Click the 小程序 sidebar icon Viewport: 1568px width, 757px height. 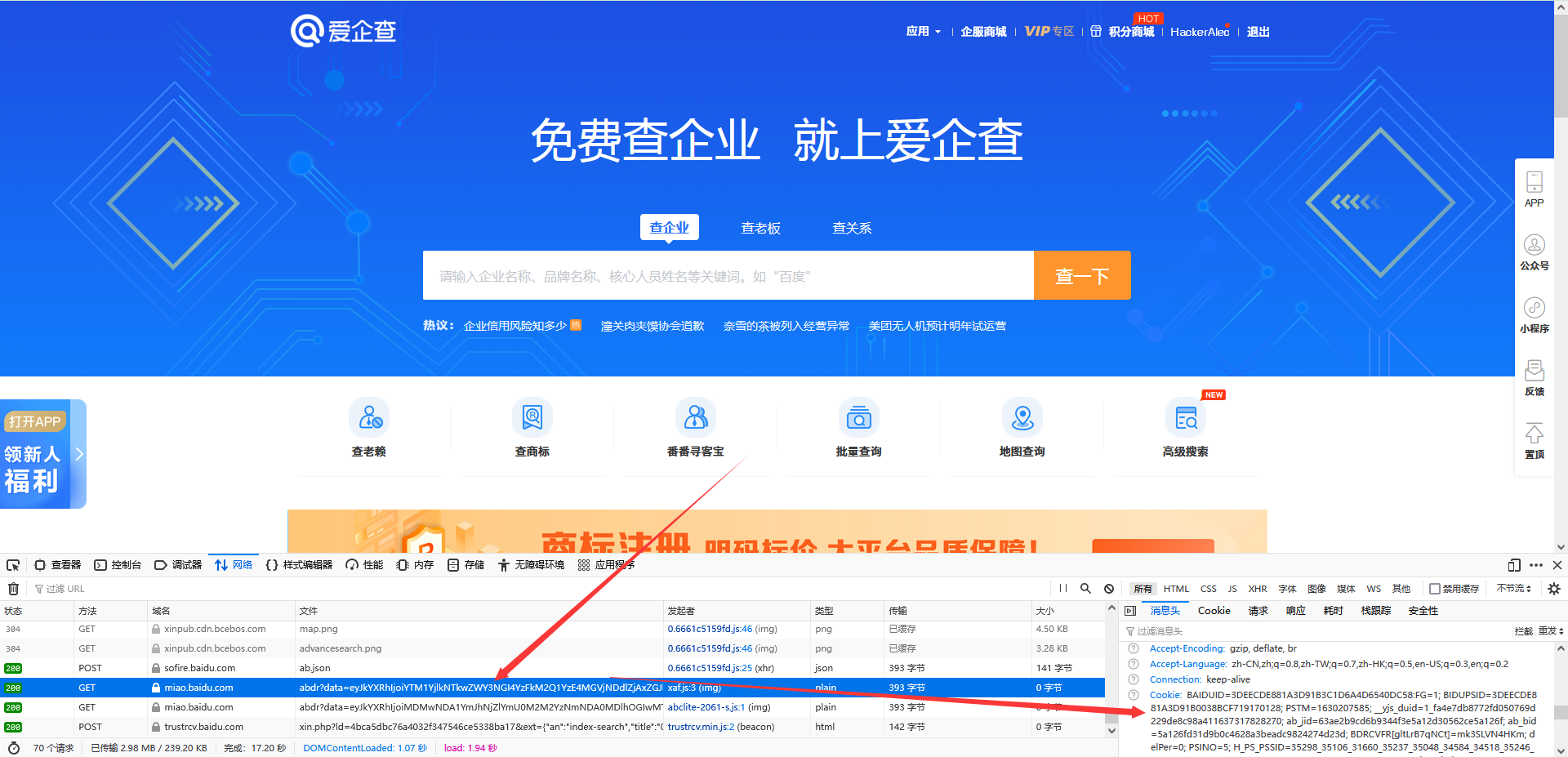click(1535, 307)
